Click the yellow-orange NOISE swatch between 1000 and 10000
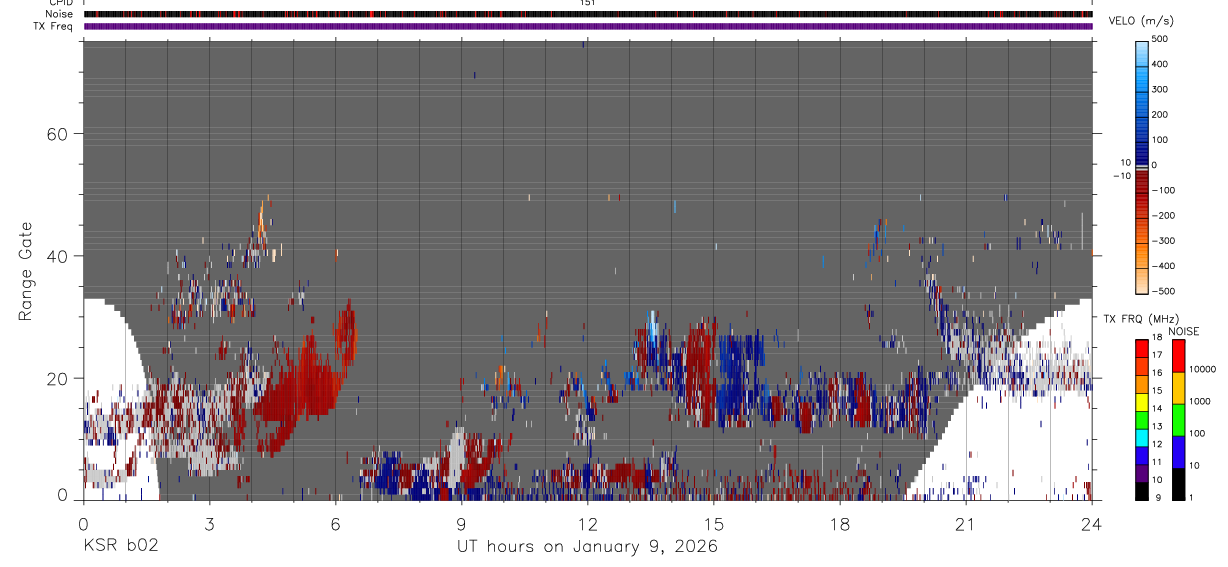This screenshot has width=1228, height=567. click(x=1178, y=388)
